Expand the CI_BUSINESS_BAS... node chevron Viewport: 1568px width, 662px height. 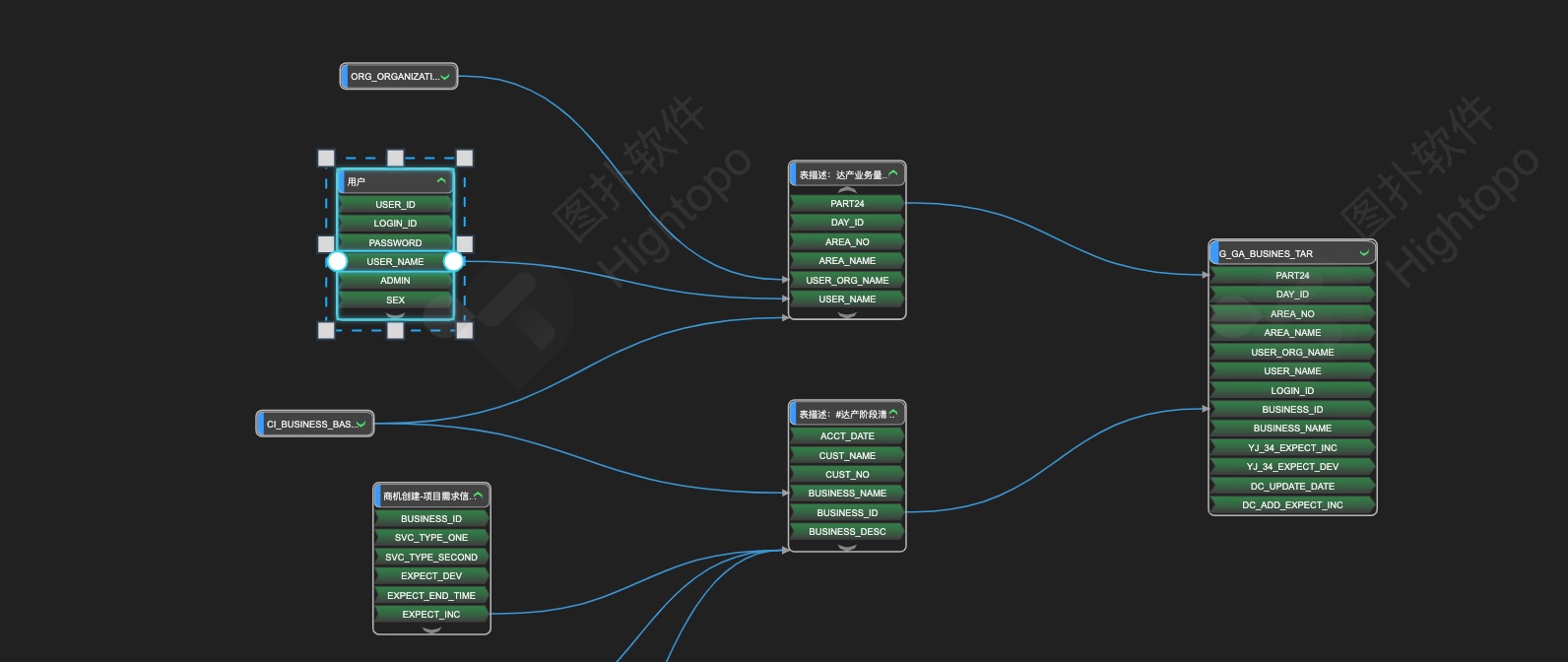pos(361,425)
